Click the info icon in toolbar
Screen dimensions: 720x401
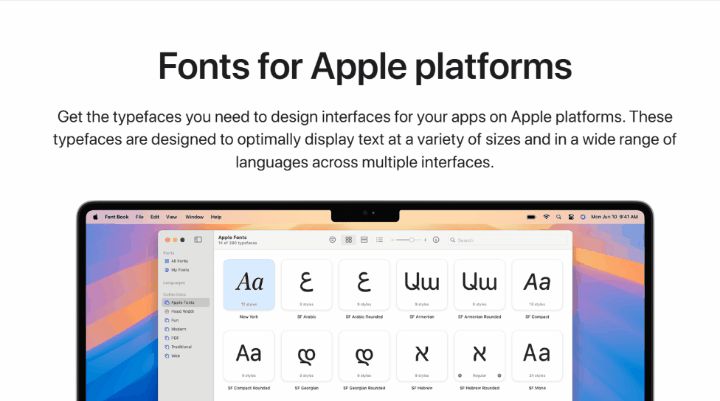(x=436, y=240)
